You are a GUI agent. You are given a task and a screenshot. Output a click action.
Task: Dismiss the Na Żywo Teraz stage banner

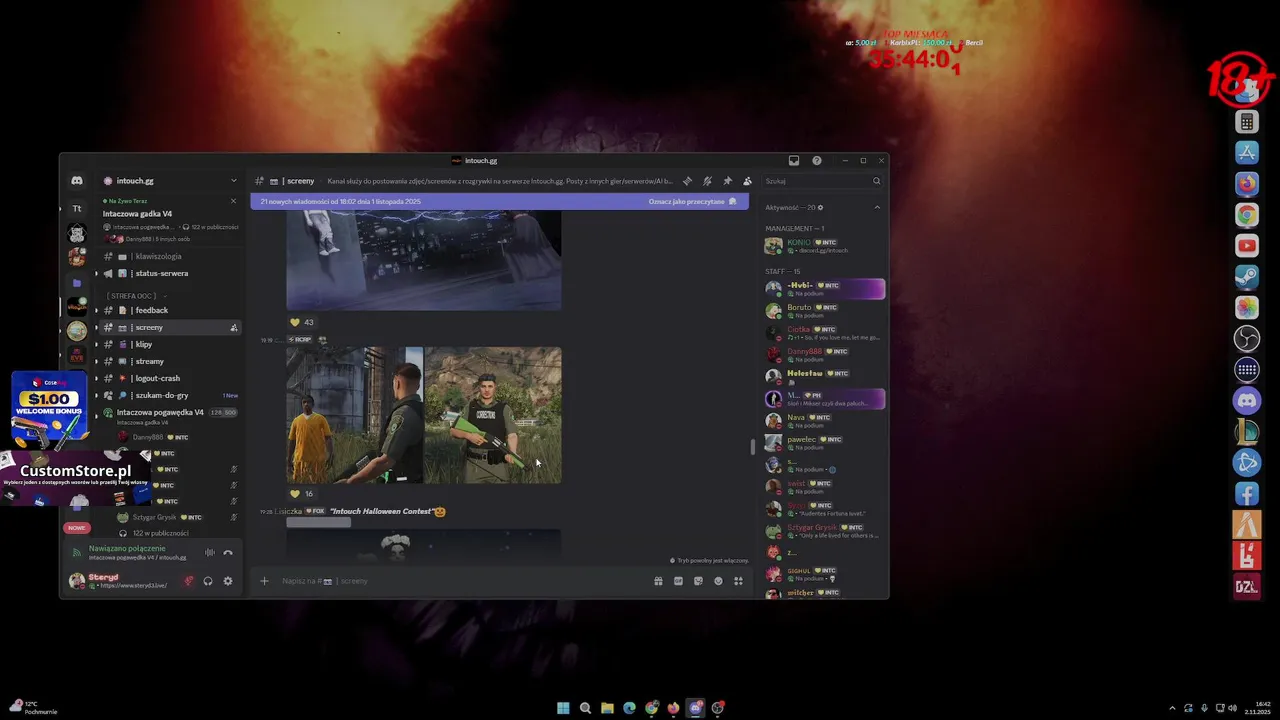pyautogui.click(x=233, y=201)
